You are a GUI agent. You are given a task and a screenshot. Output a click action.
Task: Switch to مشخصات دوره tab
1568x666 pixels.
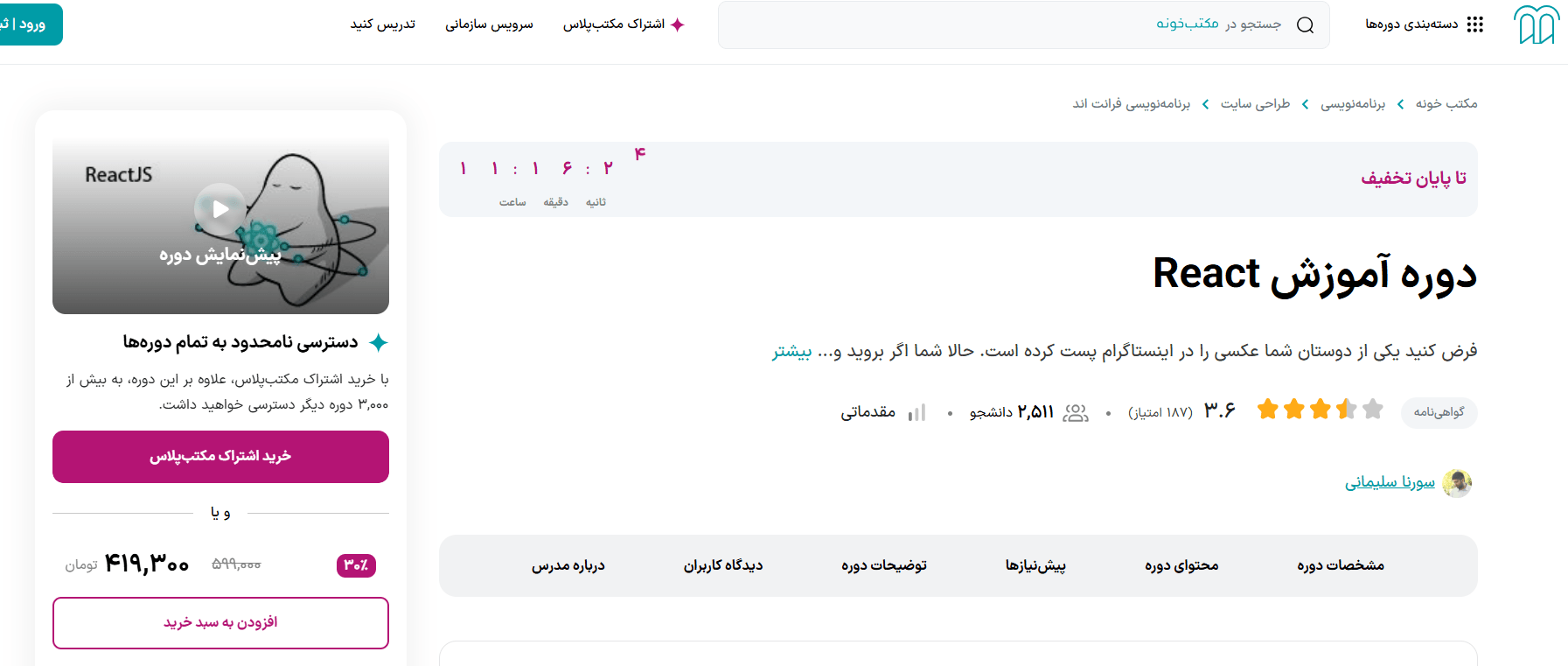coord(1341,565)
